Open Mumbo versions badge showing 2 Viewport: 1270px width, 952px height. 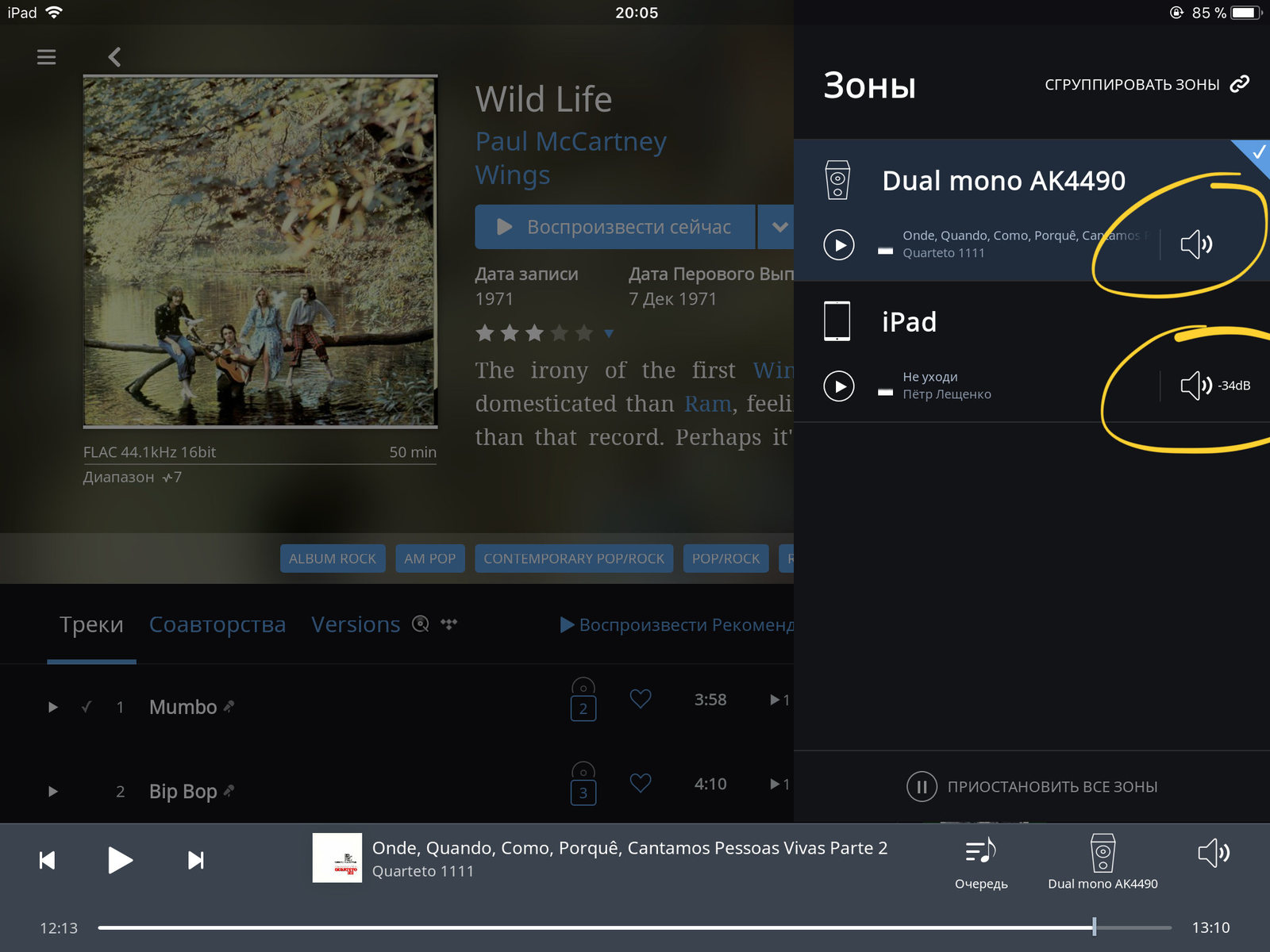tap(583, 700)
